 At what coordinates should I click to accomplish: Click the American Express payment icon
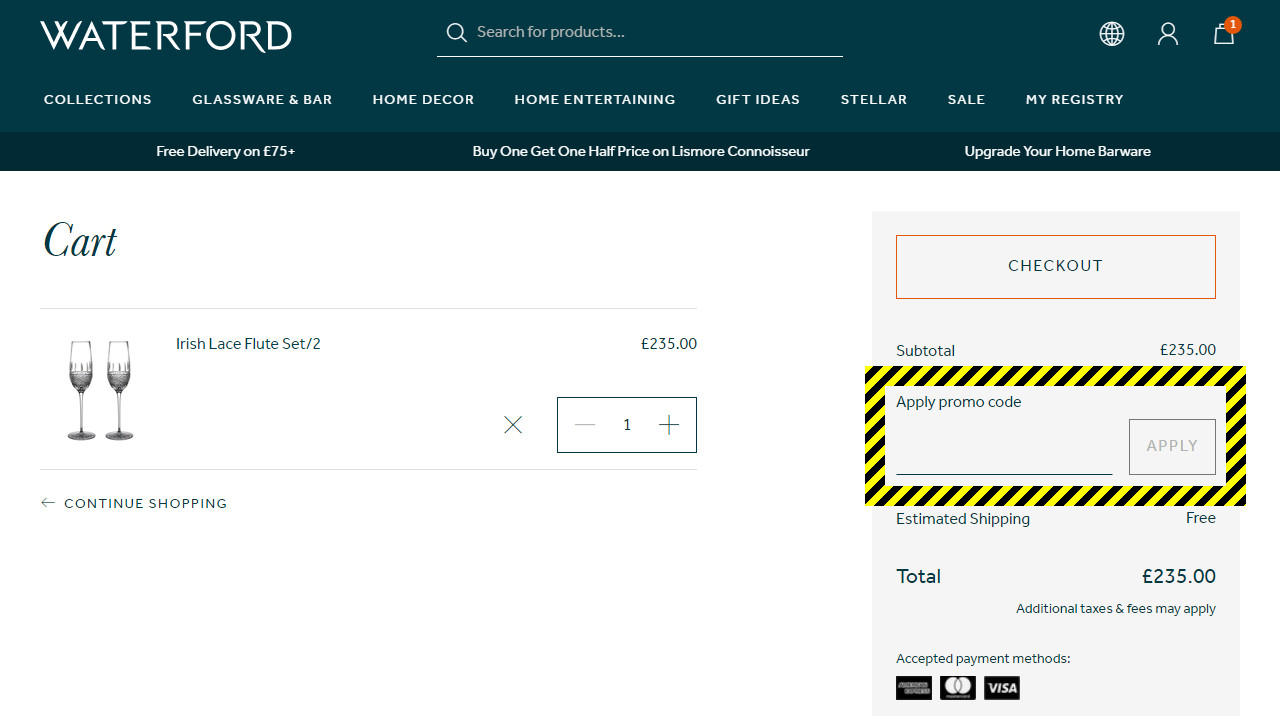tap(914, 688)
